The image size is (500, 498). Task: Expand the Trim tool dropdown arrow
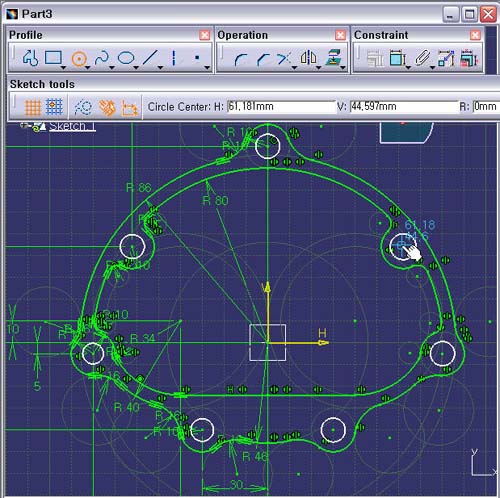294,68
